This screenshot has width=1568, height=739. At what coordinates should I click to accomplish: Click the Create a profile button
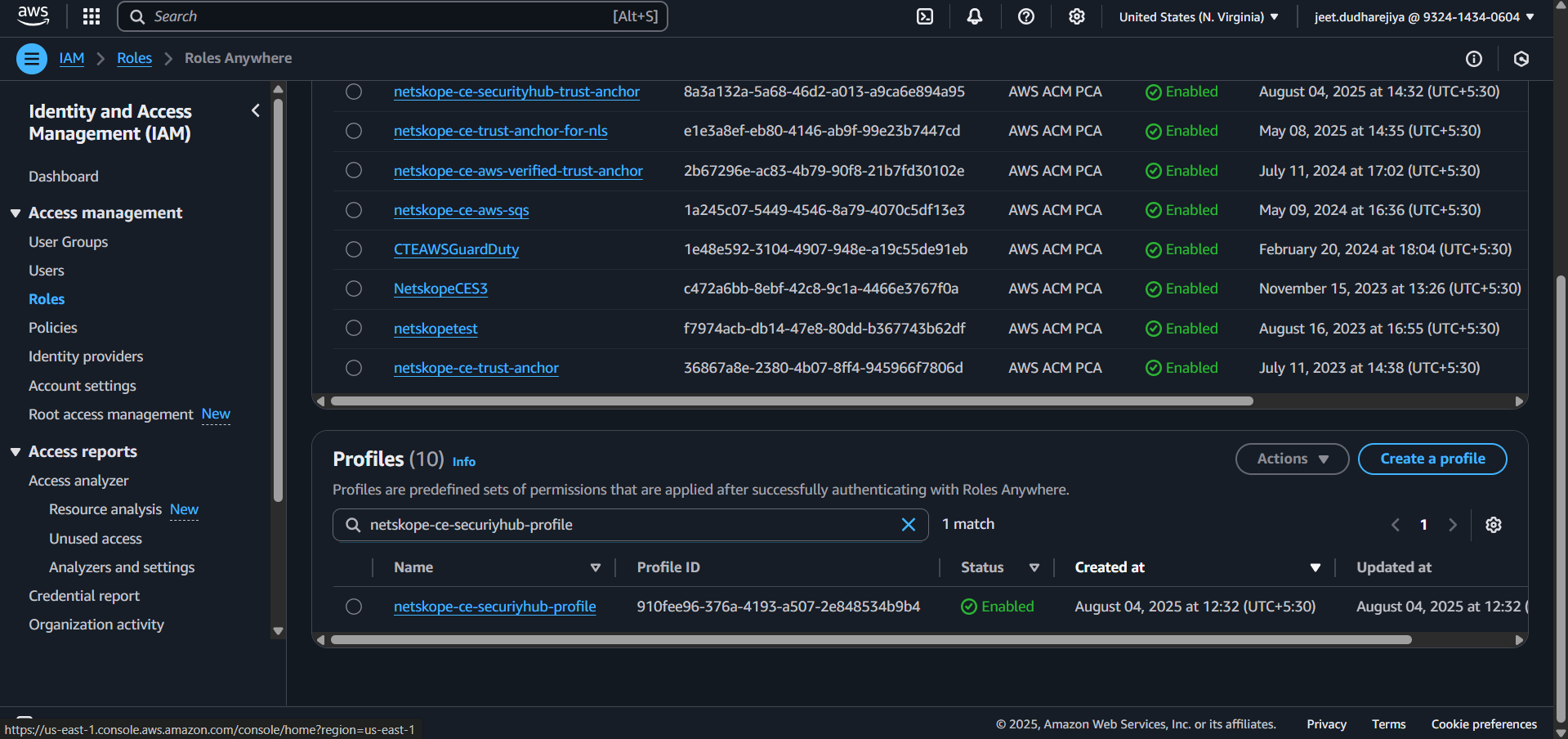pyautogui.click(x=1432, y=459)
